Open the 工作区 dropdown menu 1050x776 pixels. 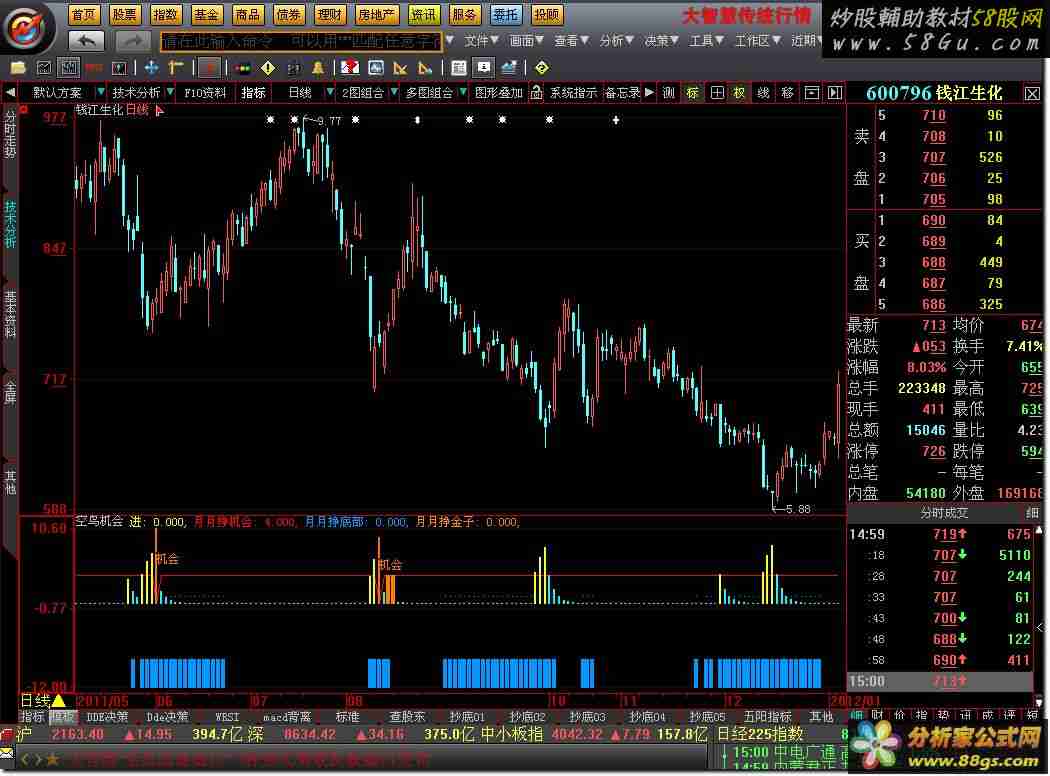tap(757, 42)
